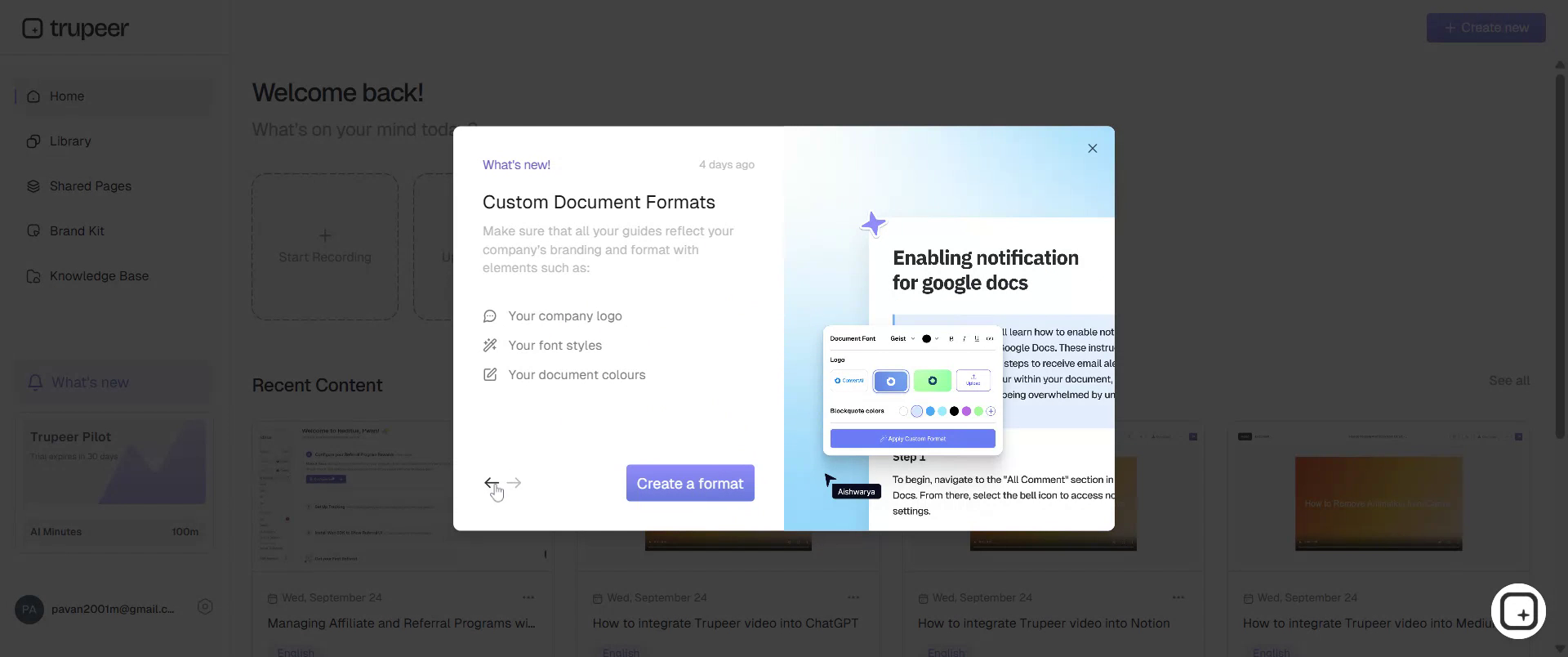Click the What's new! label in dialog

click(x=516, y=165)
